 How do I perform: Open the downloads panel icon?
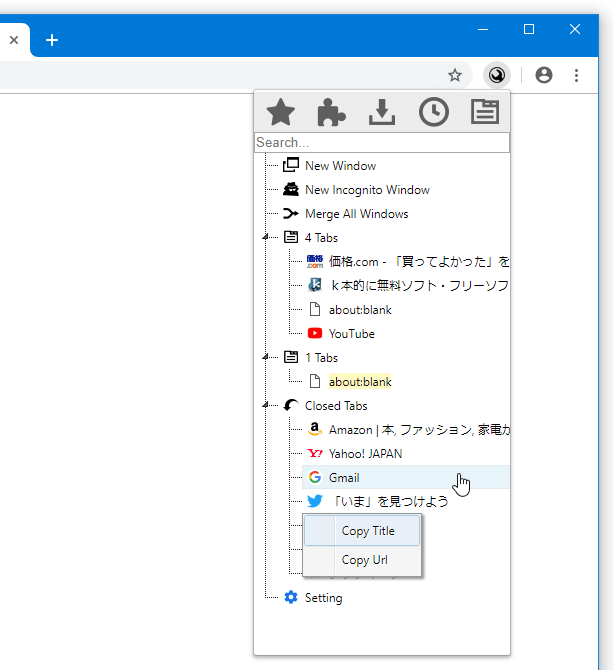(382, 112)
